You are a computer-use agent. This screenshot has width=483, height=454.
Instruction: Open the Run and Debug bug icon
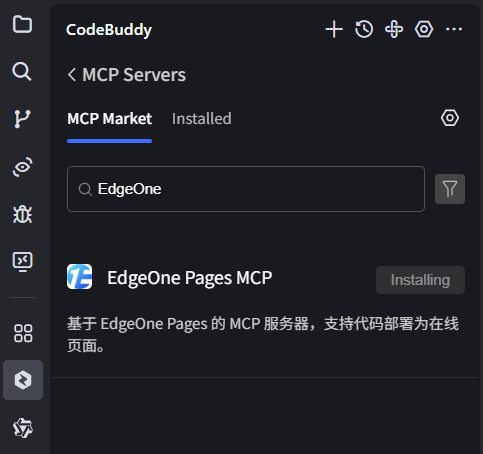tap(22, 214)
